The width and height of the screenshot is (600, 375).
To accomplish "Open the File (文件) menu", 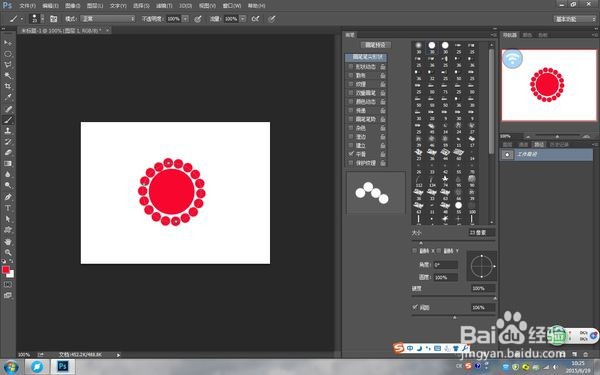I will click(x=28, y=6).
